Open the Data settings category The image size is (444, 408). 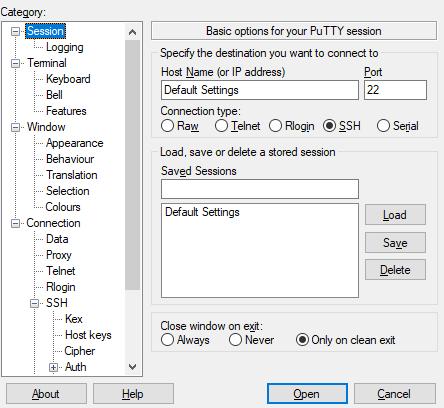[57, 239]
